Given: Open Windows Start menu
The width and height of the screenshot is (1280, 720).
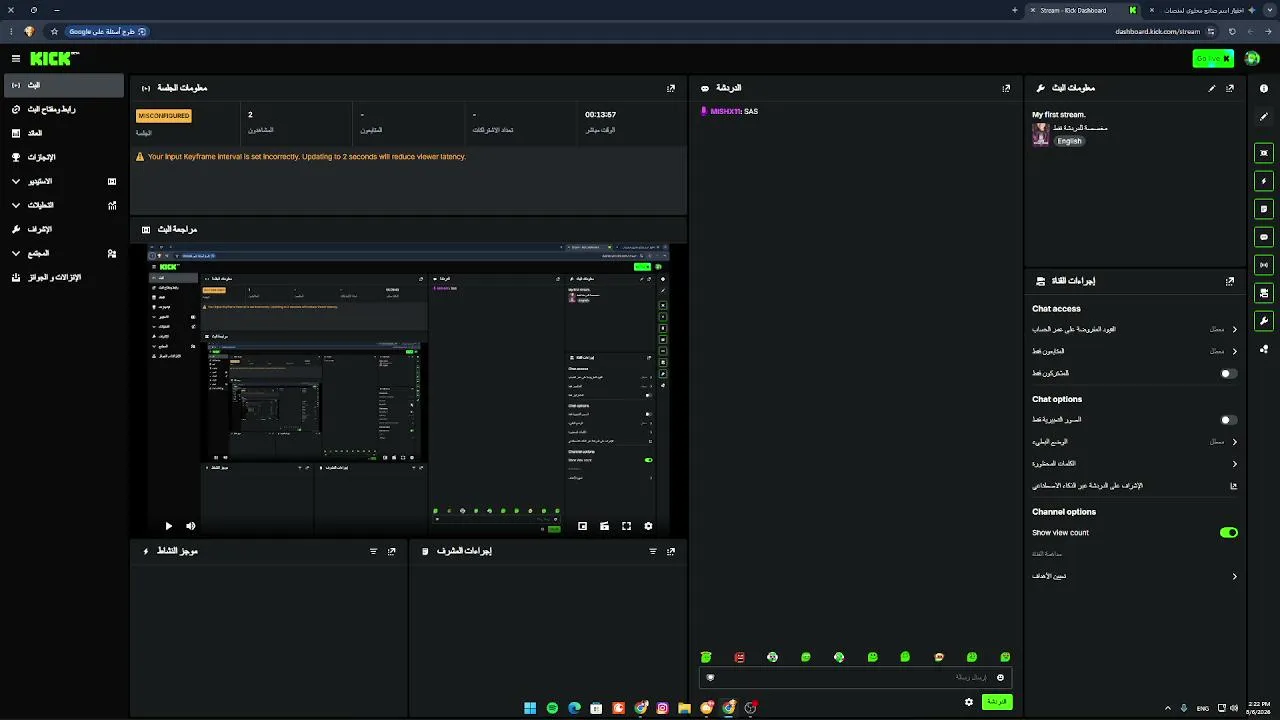Looking at the screenshot, I should [530, 708].
